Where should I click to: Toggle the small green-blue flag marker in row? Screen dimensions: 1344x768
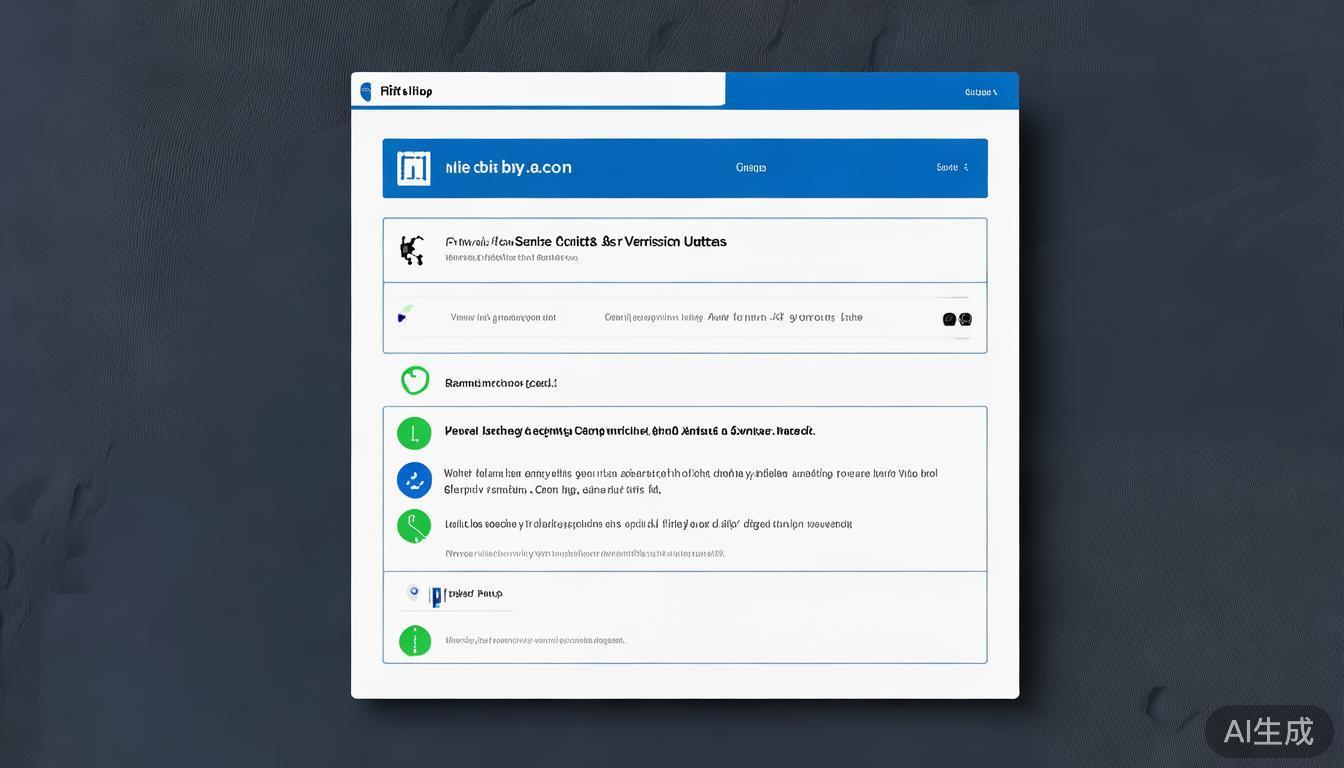pos(402,316)
